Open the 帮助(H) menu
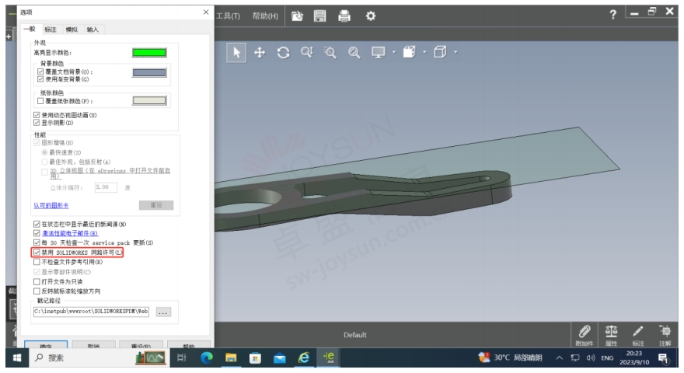684x373 pixels. [x=265, y=16]
